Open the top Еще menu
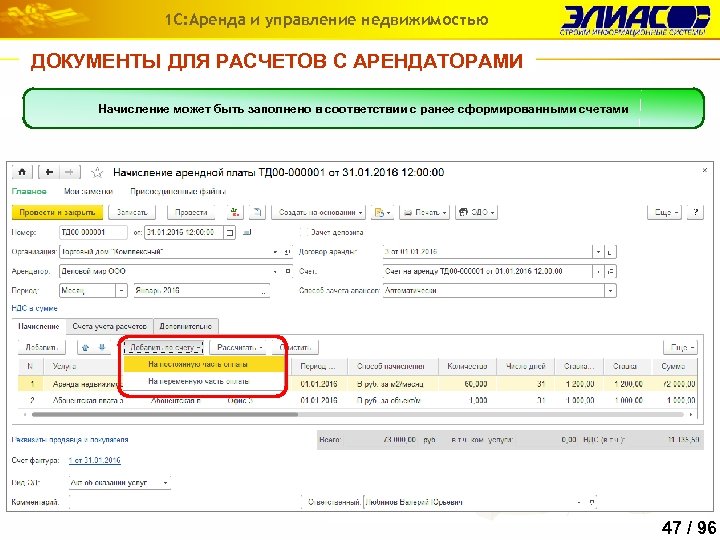The image size is (720, 540). [664, 212]
